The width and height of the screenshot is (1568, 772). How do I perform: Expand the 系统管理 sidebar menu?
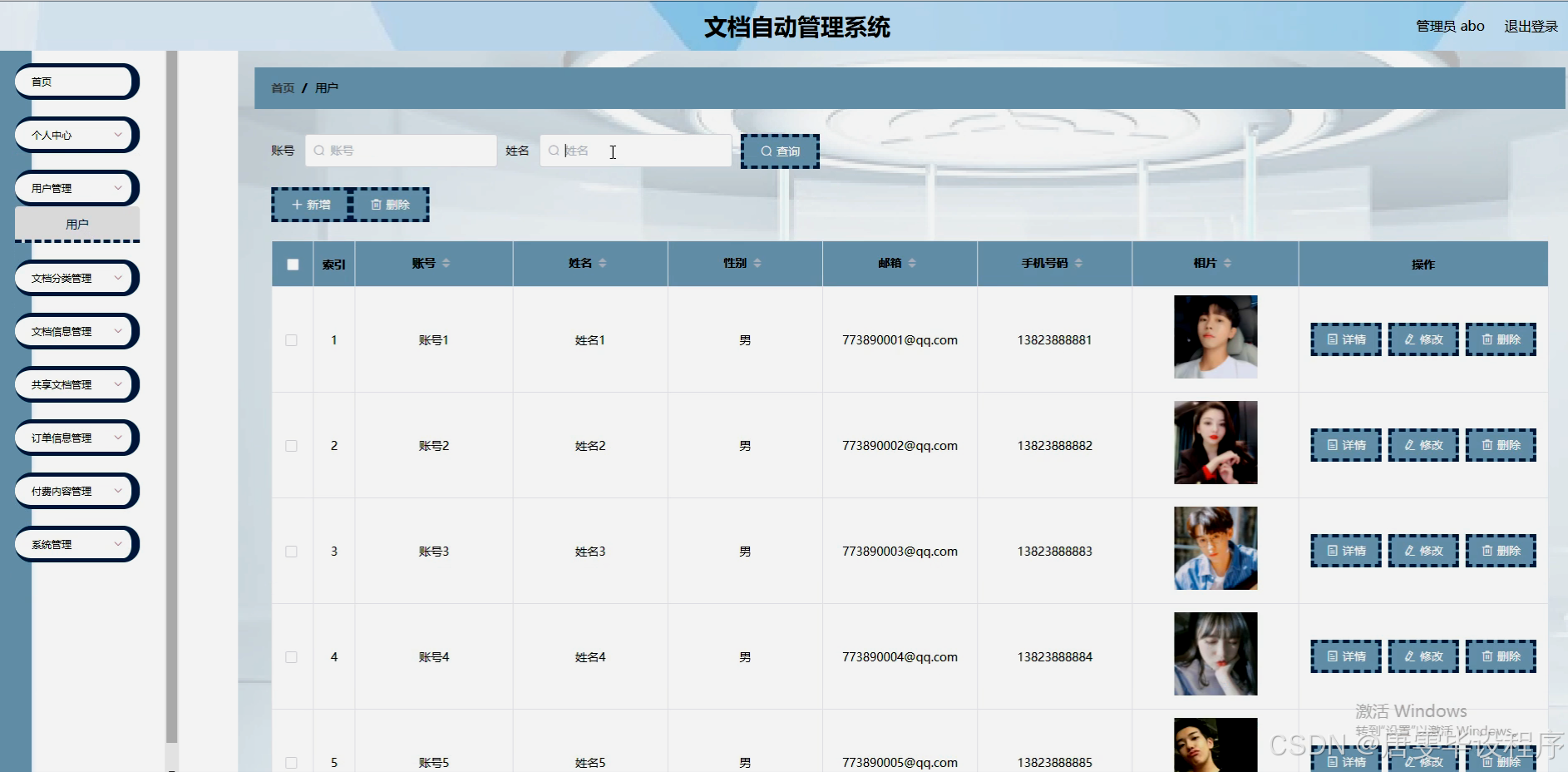[x=76, y=544]
